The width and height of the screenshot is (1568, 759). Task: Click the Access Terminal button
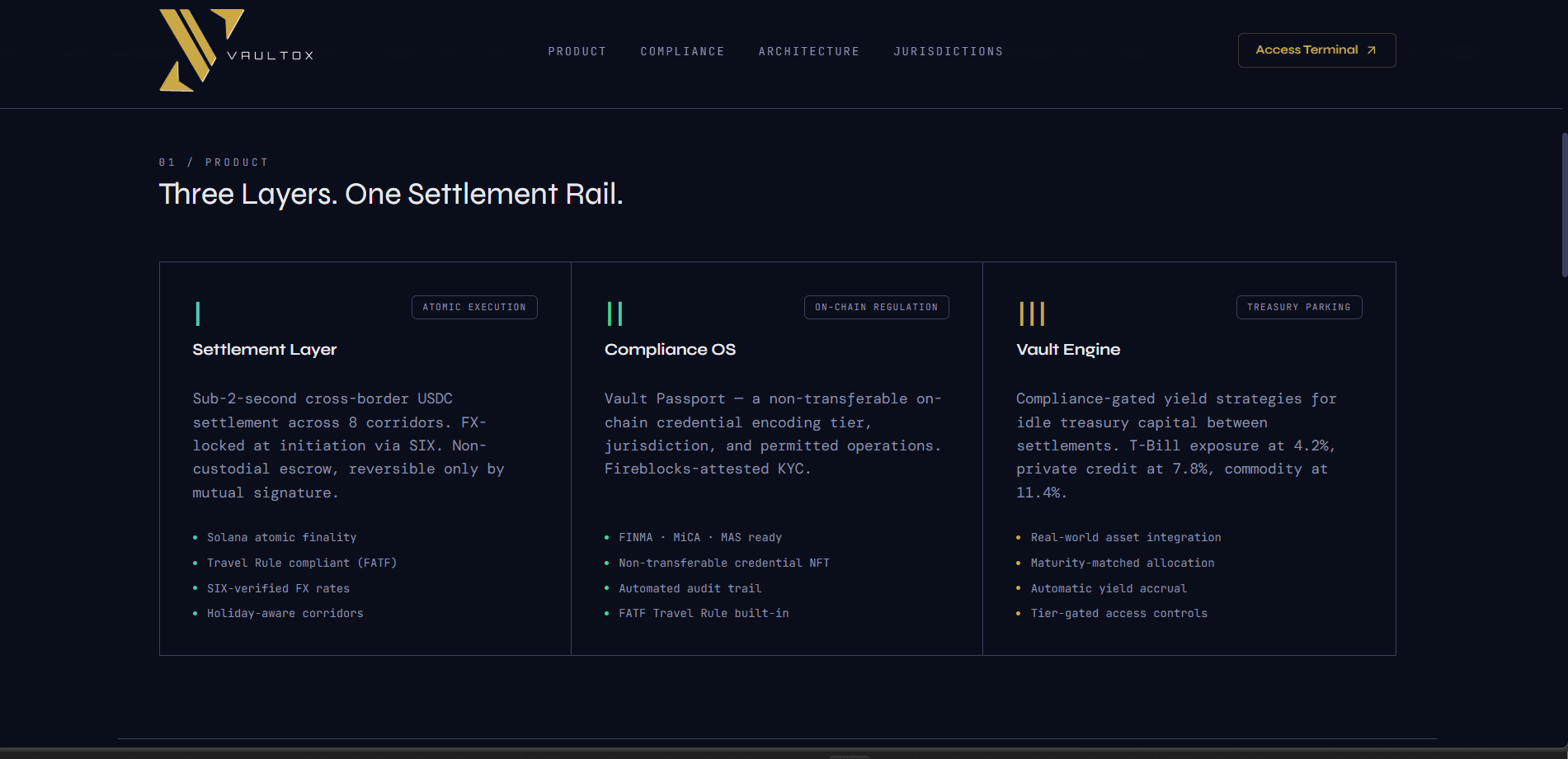1316,49
